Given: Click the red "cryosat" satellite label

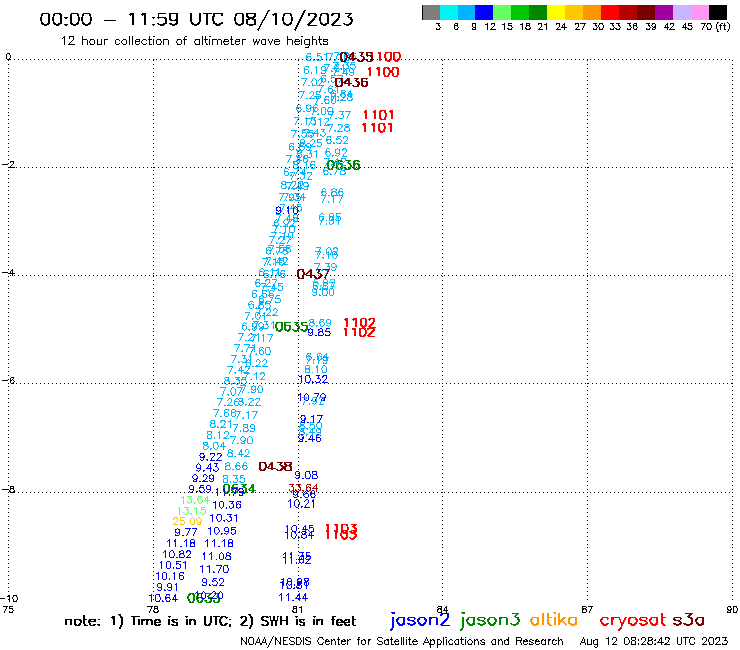Looking at the screenshot, I should [x=633, y=620].
